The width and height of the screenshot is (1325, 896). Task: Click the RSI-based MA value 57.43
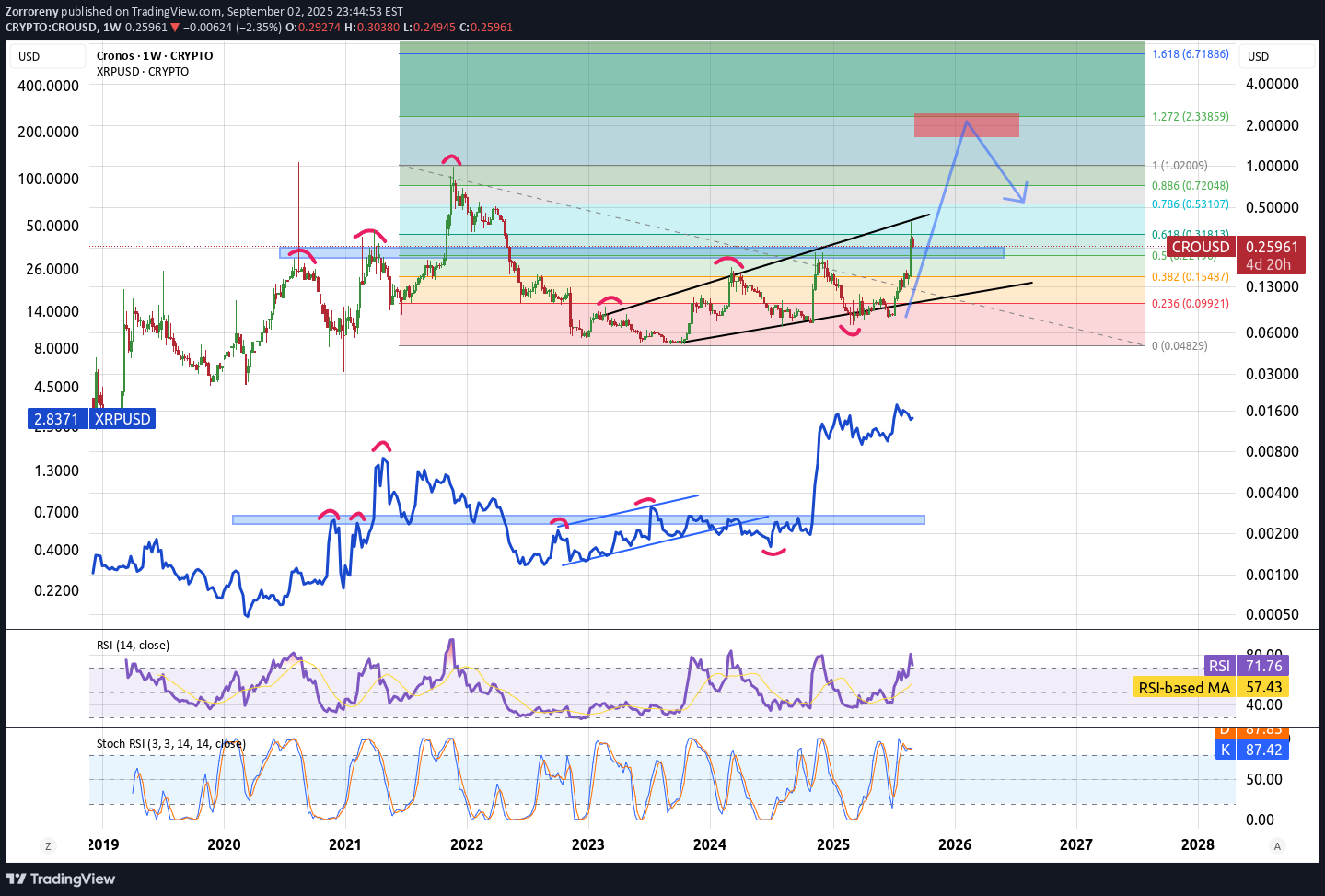point(1263,688)
